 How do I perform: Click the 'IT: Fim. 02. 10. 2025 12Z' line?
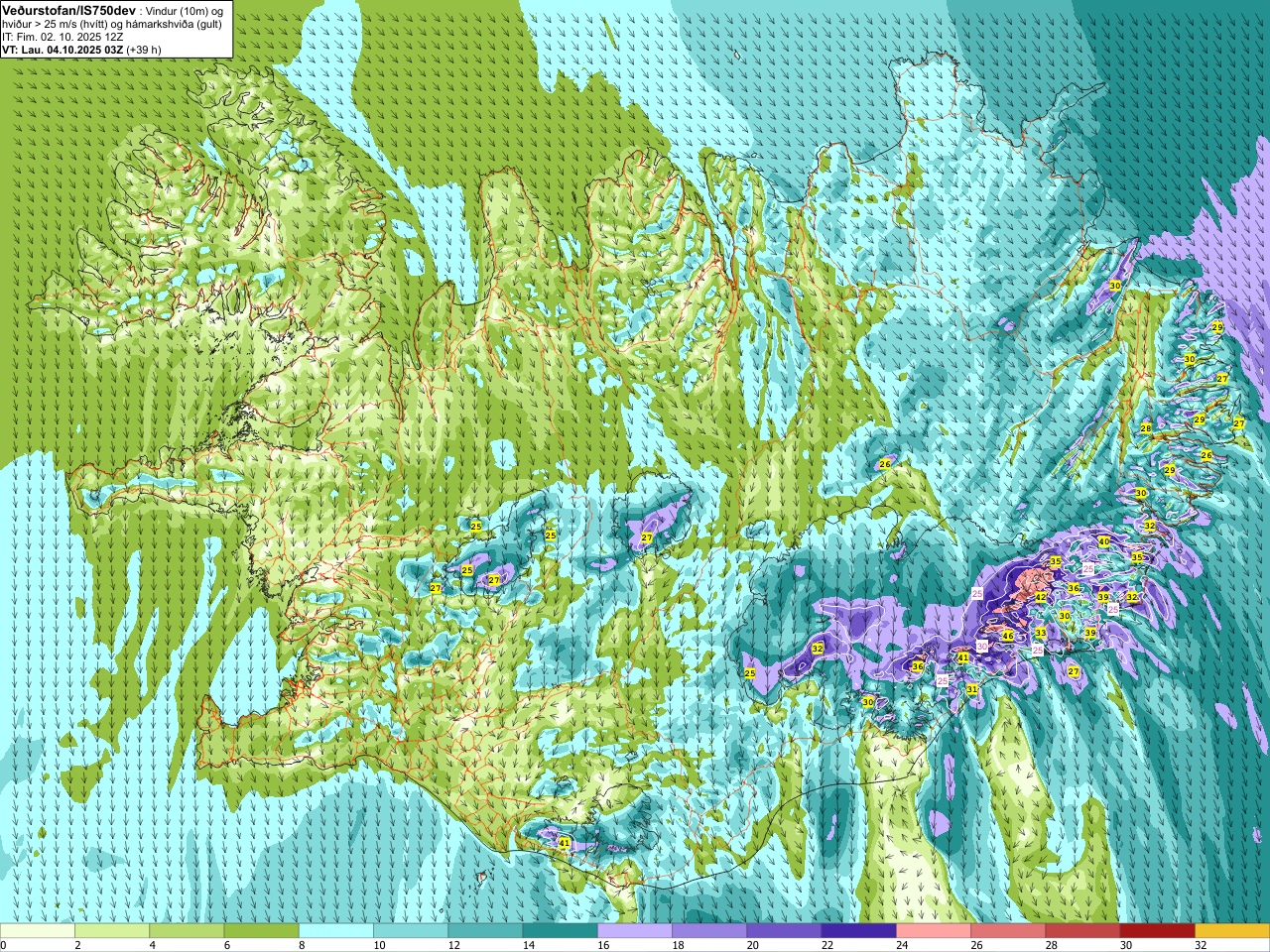click(63, 36)
